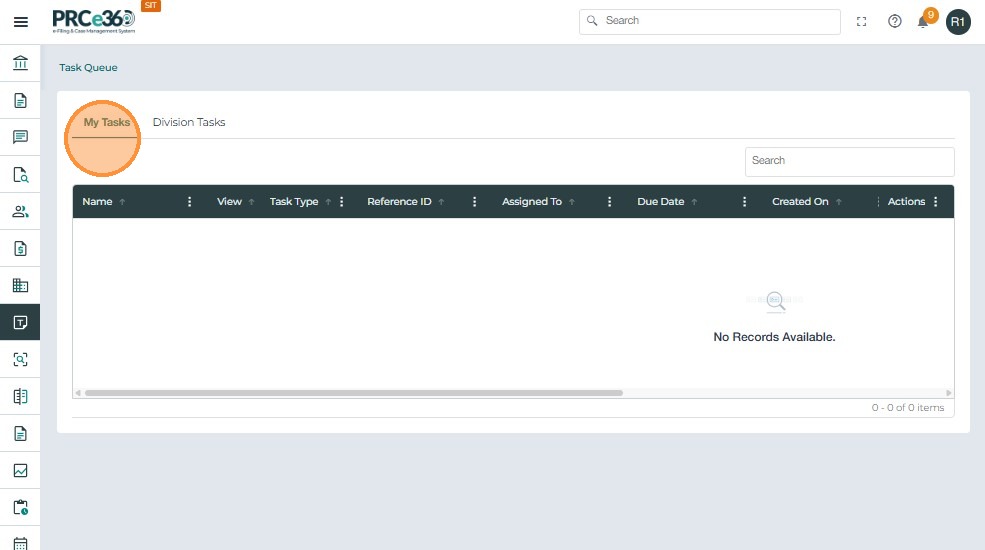985x550 pixels.
Task: Click the Name column header
Action: [x=97, y=202]
